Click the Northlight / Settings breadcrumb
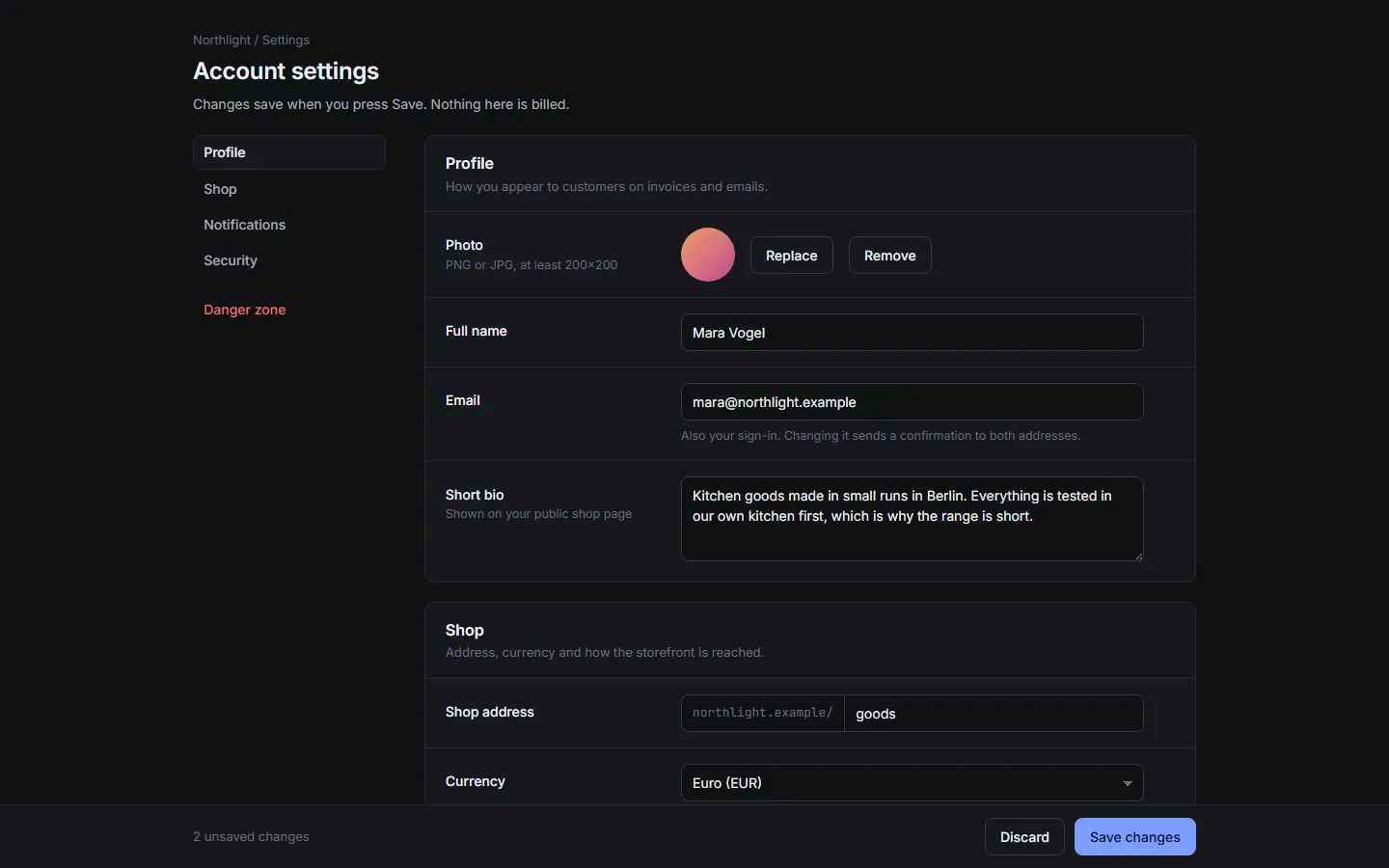The height and width of the screenshot is (868, 1389). point(251,41)
